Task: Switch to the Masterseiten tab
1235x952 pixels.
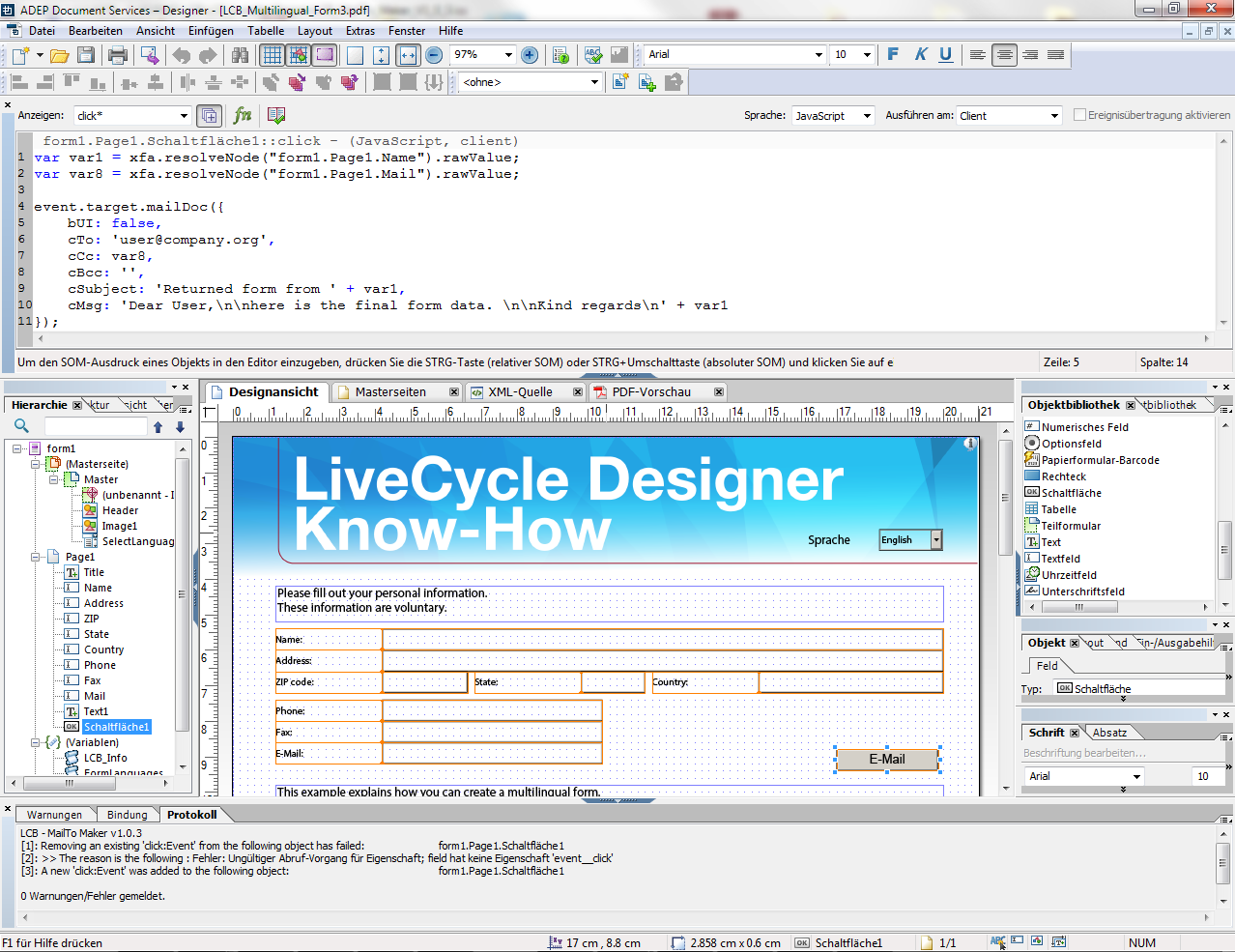Action: pyautogui.click(x=390, y=392)
